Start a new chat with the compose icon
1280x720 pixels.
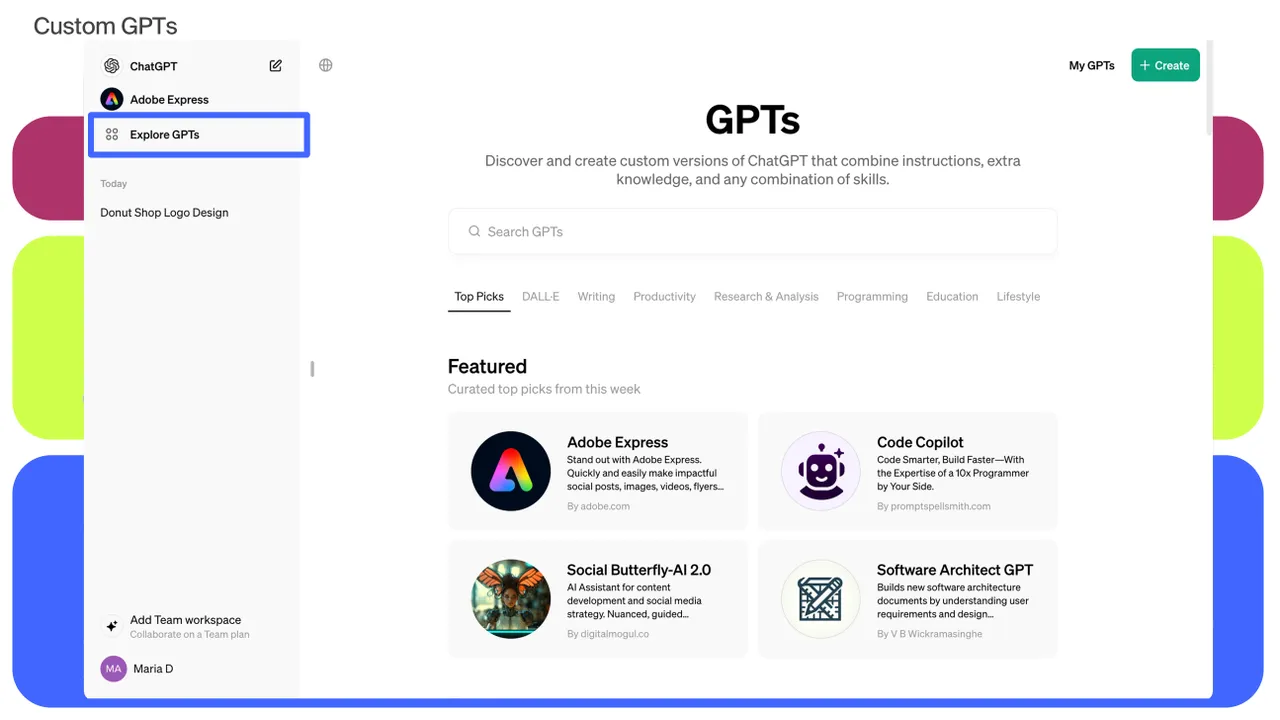pos(276,66)
